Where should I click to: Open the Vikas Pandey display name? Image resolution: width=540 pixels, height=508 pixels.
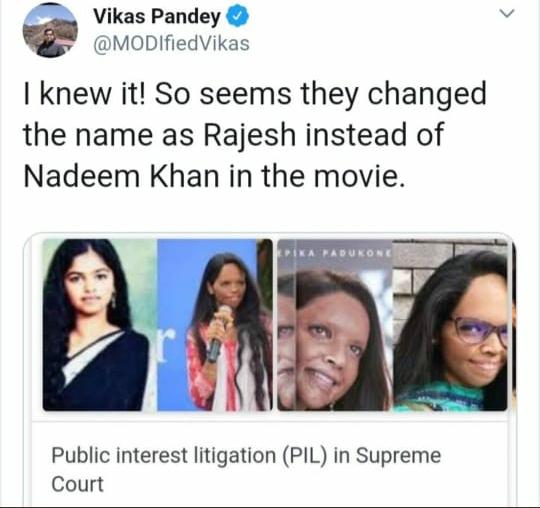point(157,17)
